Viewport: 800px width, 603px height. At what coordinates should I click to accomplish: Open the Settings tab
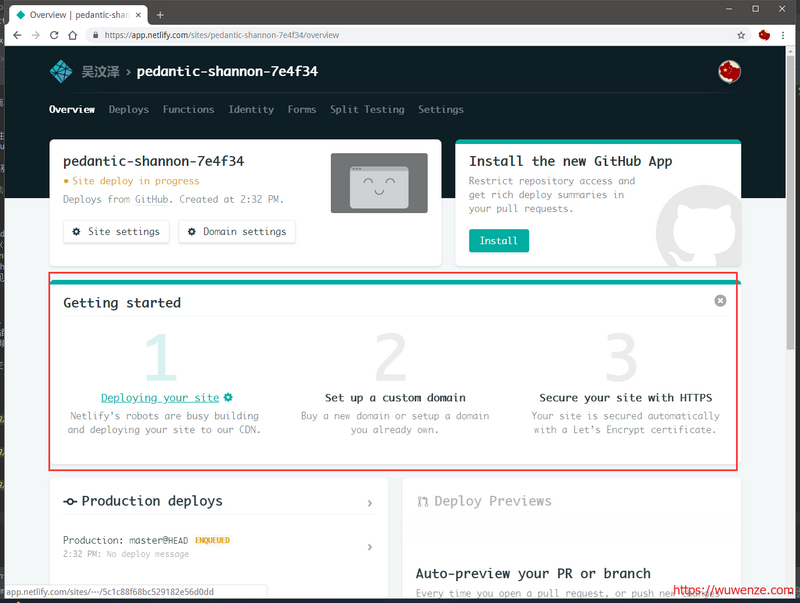point(441,109)
